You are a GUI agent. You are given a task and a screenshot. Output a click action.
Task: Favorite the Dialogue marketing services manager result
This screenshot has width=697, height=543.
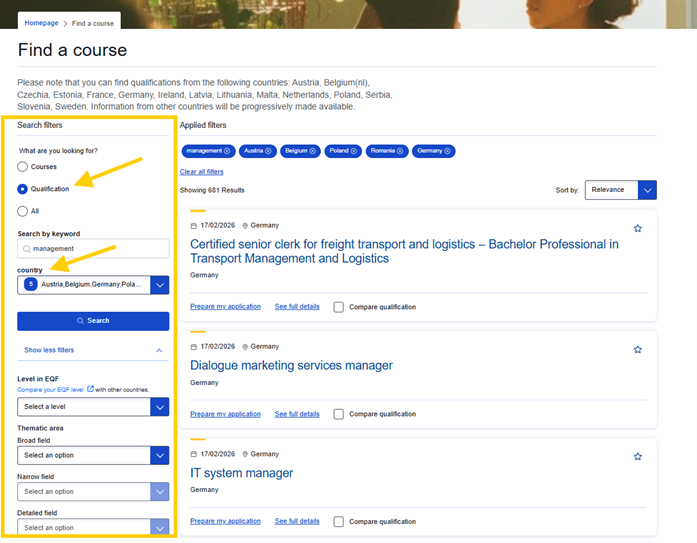[638, 350]
